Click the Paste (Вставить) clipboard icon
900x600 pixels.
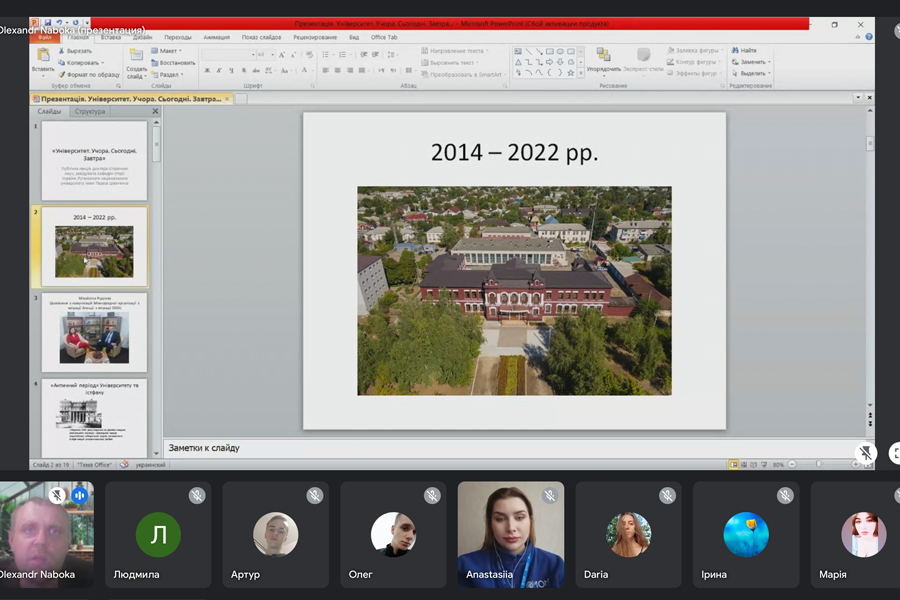42,56
